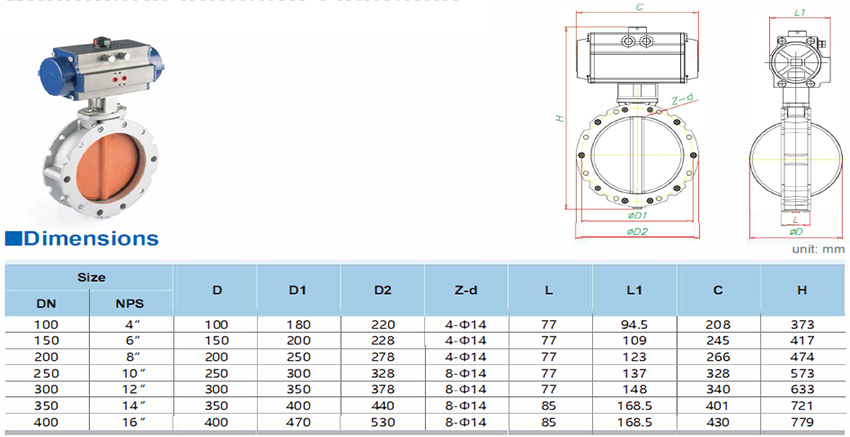Select the 573 H value
Screen dimensions: 850x437
pos(802,374)
